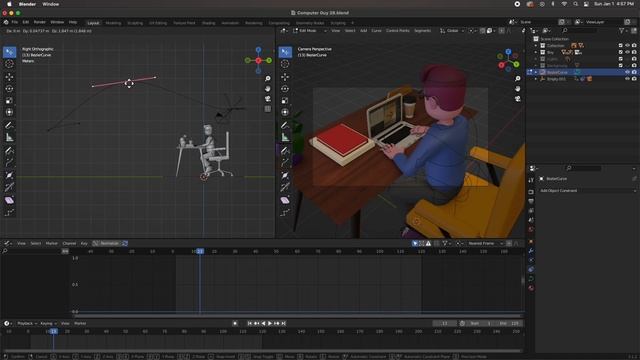Click the graph editor horizontal scrollbar
The width and height of the screenshot is (640, 360).
[x=298, y=316]
